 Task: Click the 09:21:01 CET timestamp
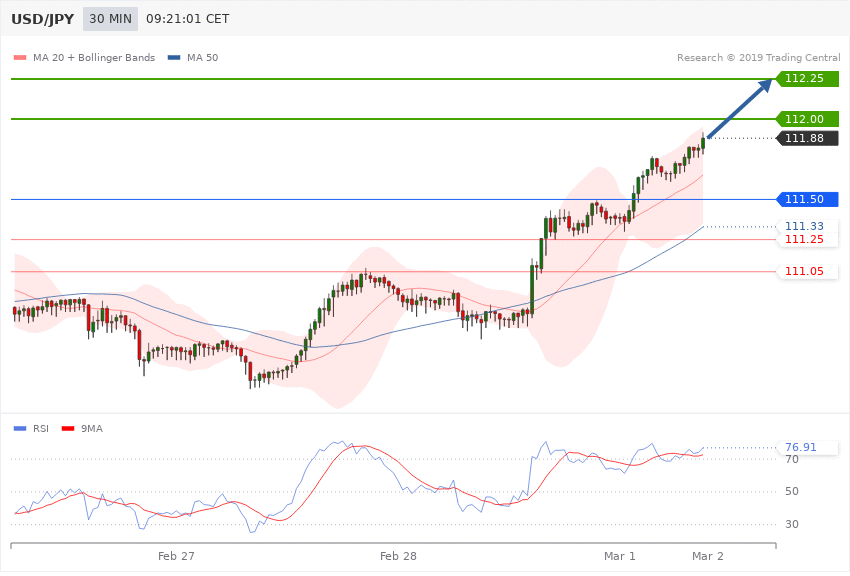(x=188, y=19)
